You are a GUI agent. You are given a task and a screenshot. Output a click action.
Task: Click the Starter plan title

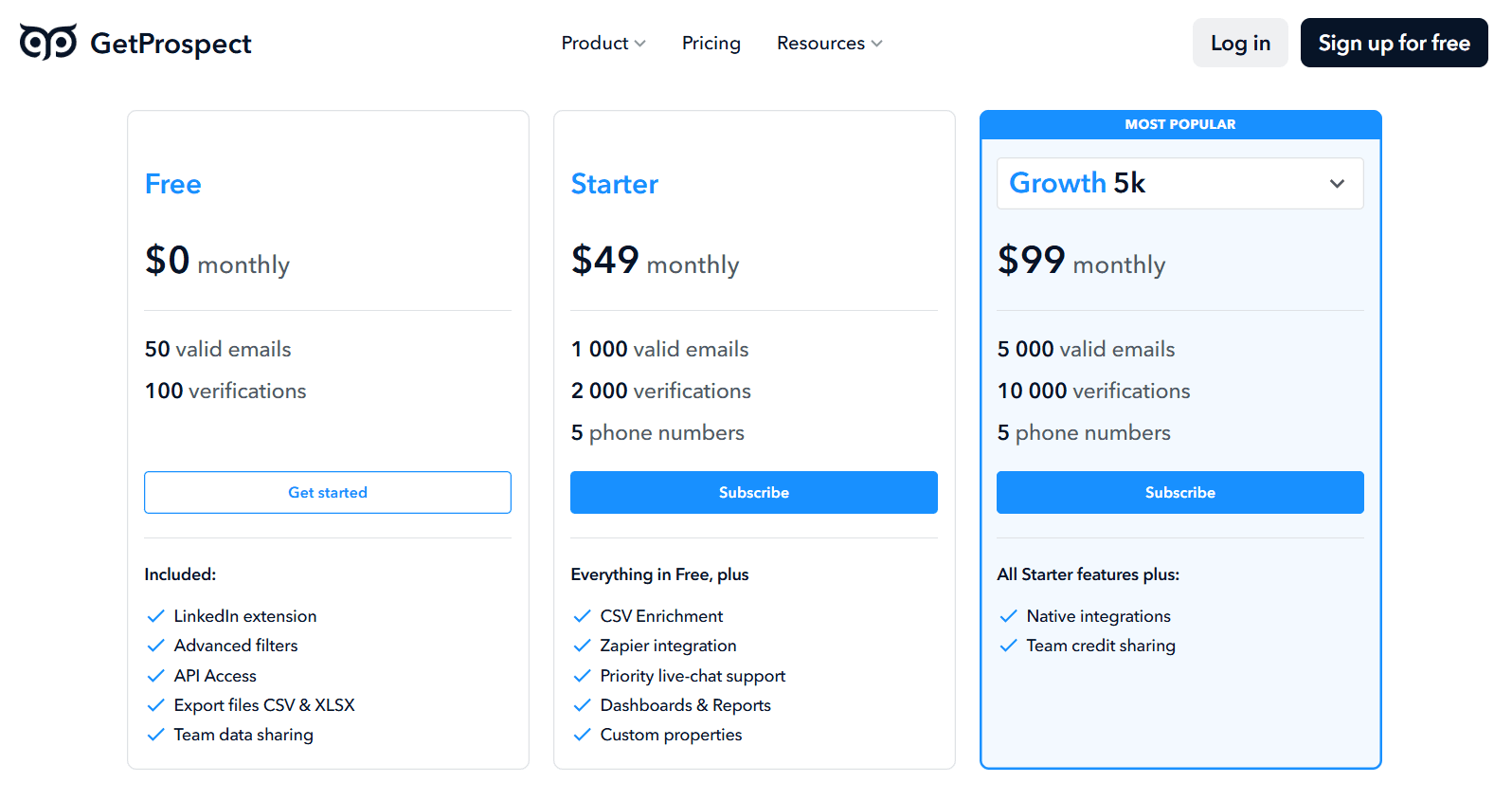pos(614,184)
